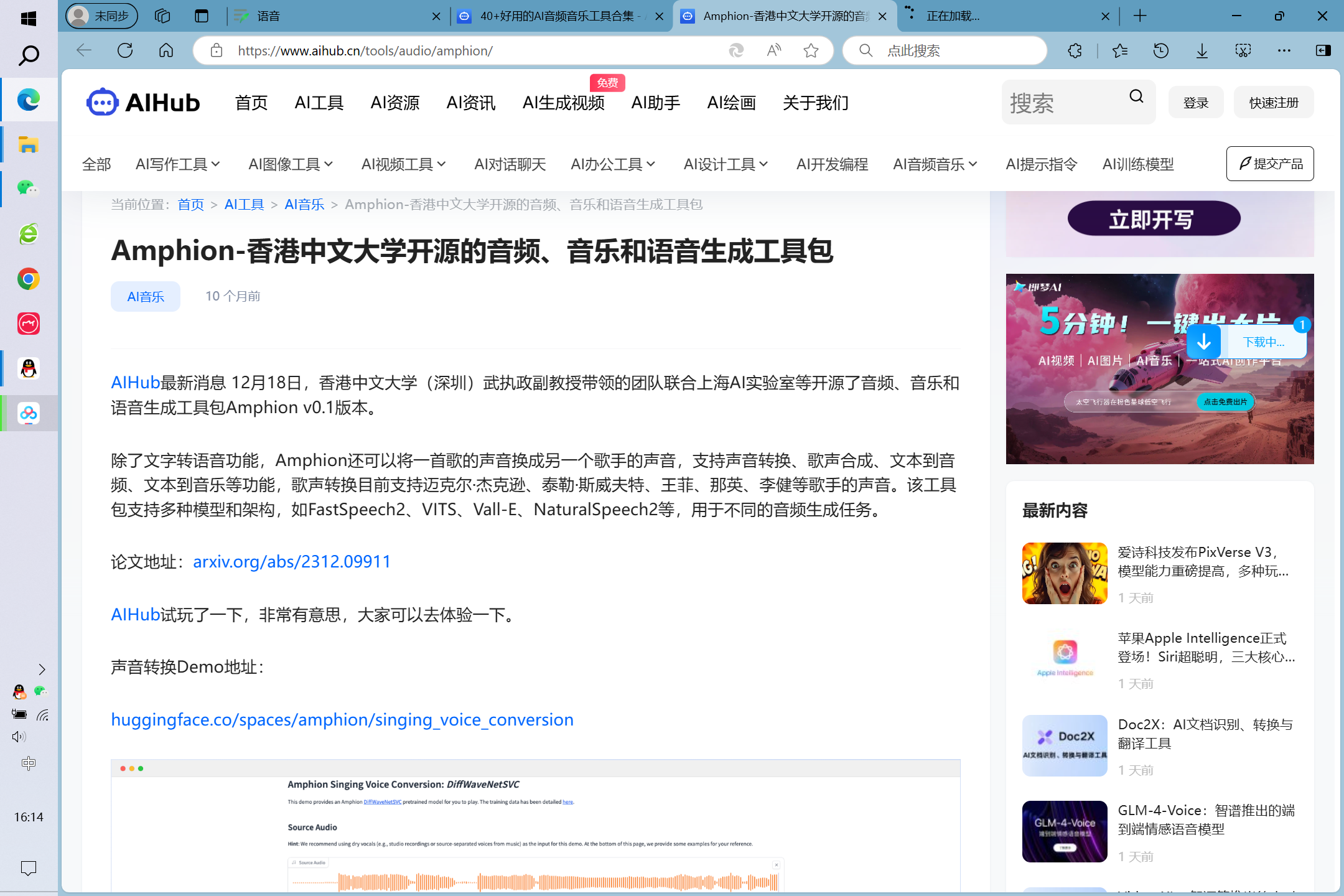Go to browser home page icon
Image resolution: width=1344 pixels, height=896 pixels.
166,50
